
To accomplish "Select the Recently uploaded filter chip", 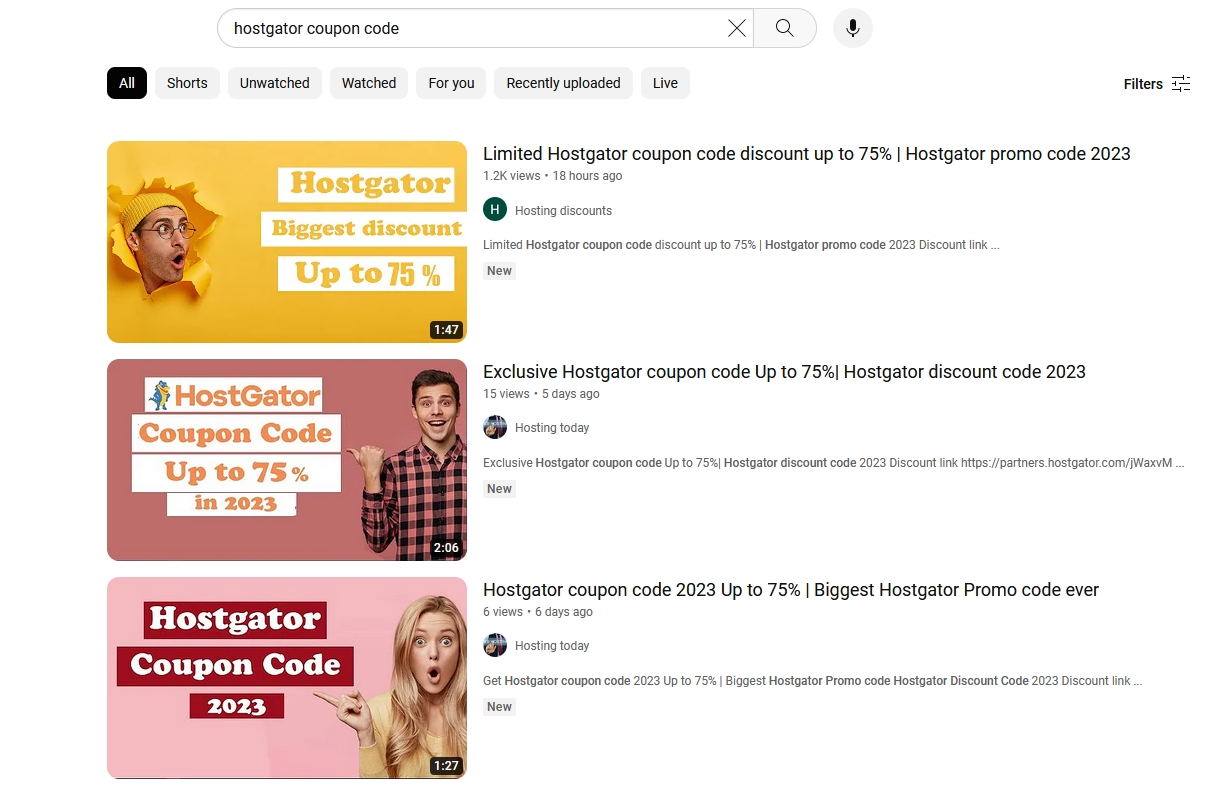I will click(563, 83).
